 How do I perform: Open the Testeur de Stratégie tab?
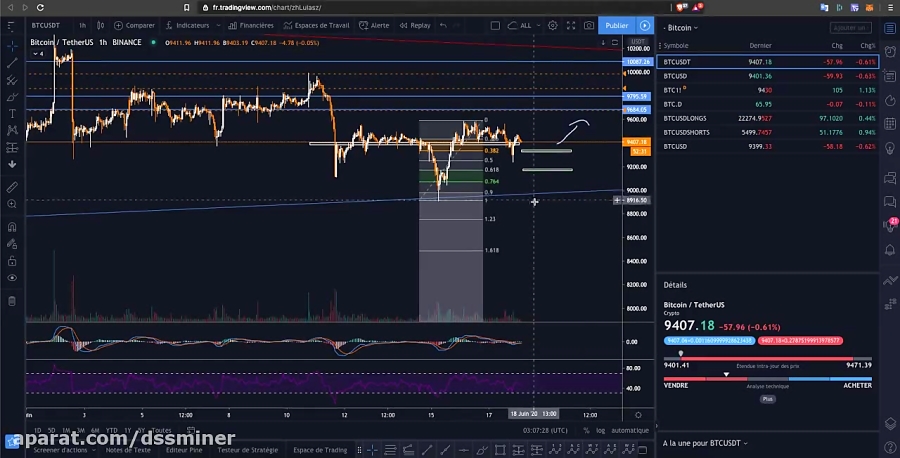[x=248, y=450]
